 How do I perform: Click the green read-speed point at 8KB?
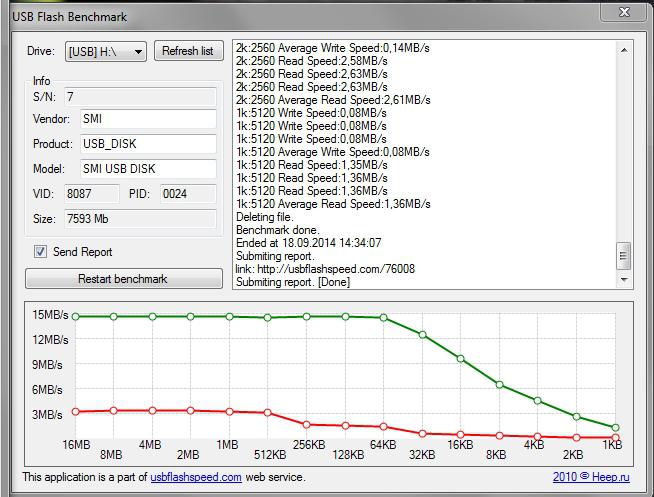pyautogui.click(x=499, y=384)
